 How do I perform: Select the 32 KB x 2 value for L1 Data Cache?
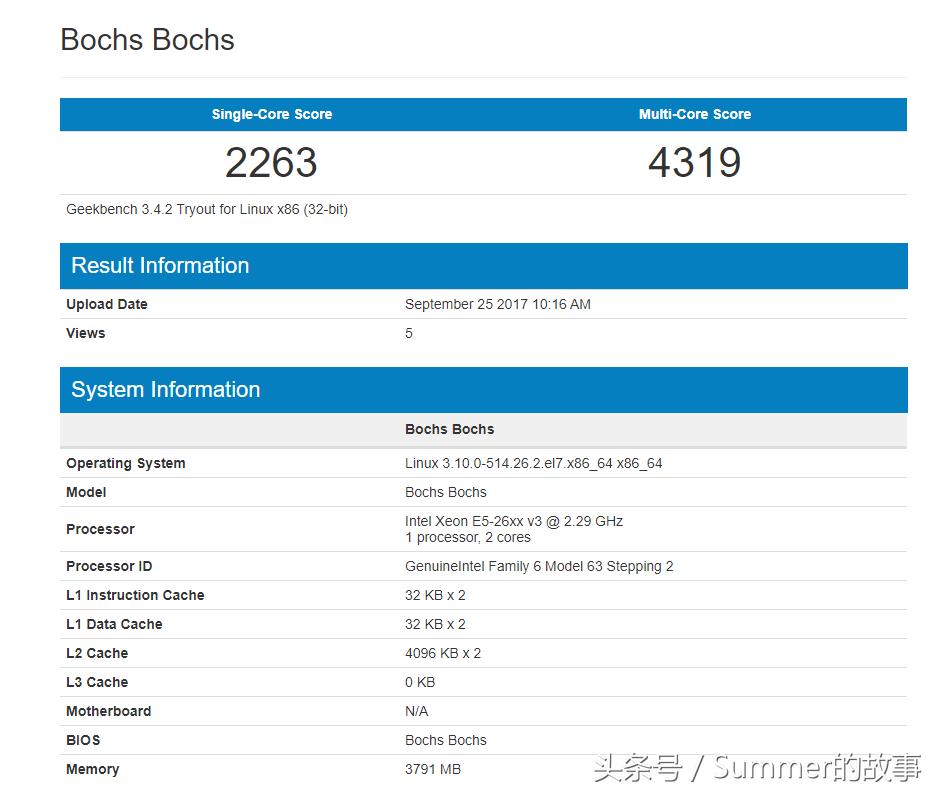coord(435,624)
